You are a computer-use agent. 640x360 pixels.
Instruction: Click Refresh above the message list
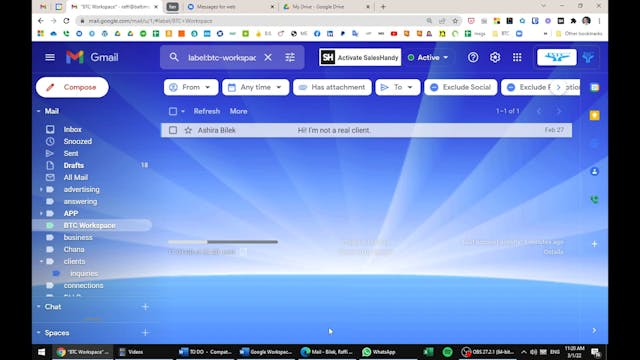(x=207, y=111)
